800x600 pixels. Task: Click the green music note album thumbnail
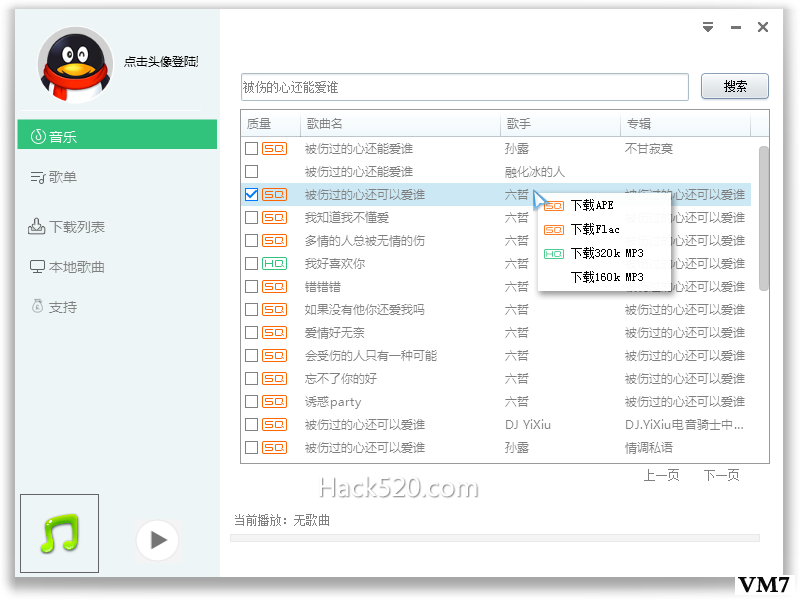[x=60, y=534]
